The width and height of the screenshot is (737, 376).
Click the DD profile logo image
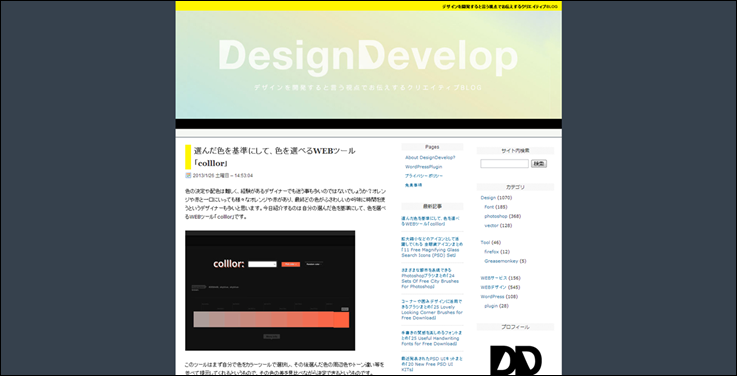(516, 360)
